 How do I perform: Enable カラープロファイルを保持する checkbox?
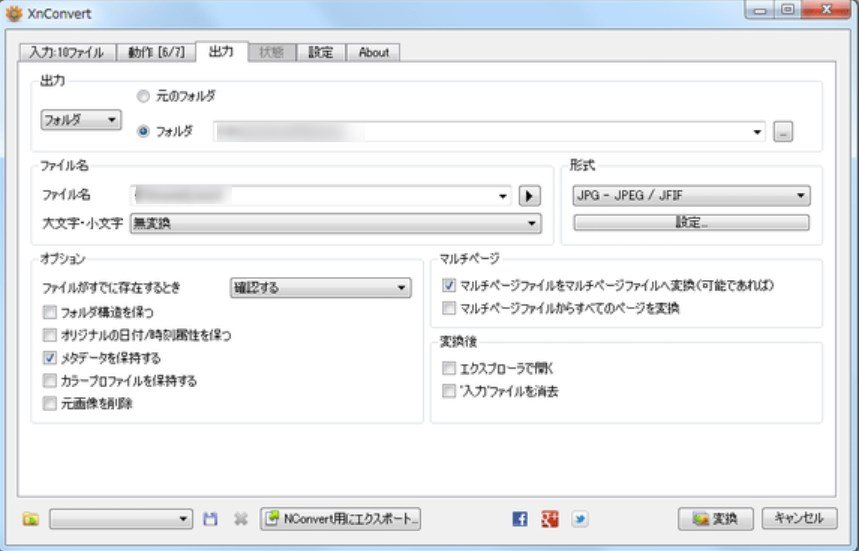pos(50,380)
